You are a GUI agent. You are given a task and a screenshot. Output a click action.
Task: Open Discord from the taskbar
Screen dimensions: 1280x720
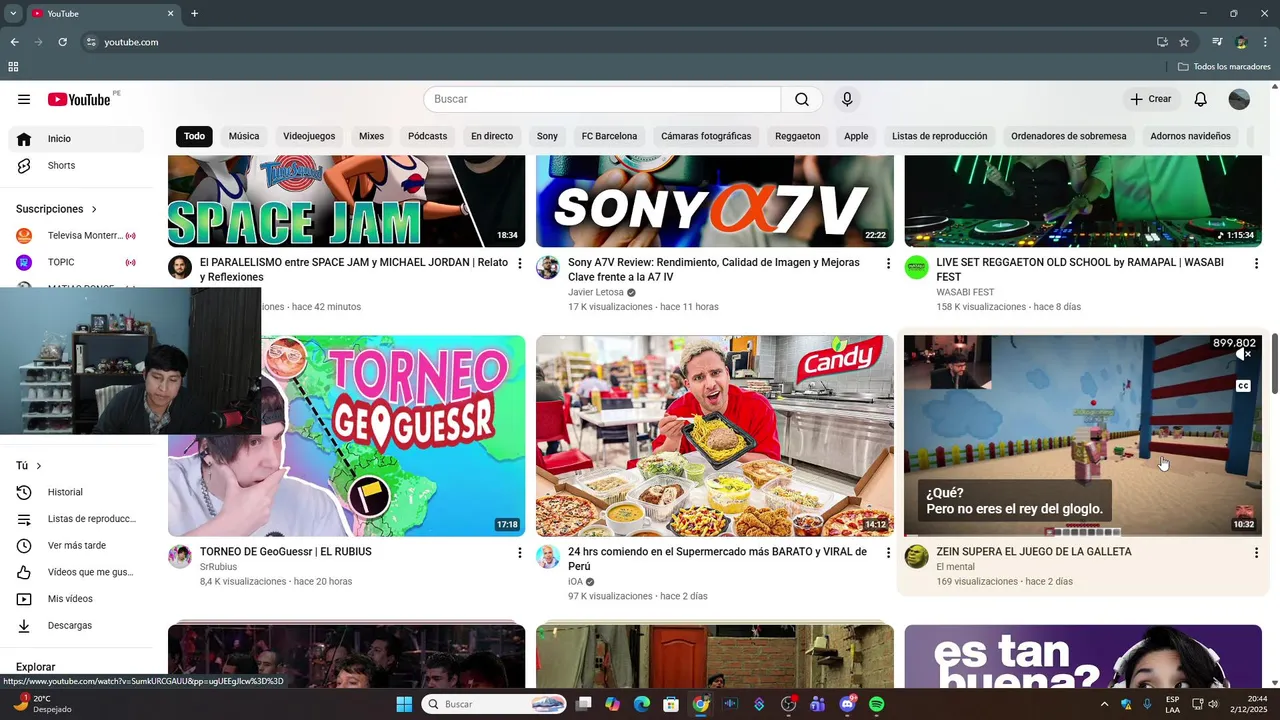848,704
